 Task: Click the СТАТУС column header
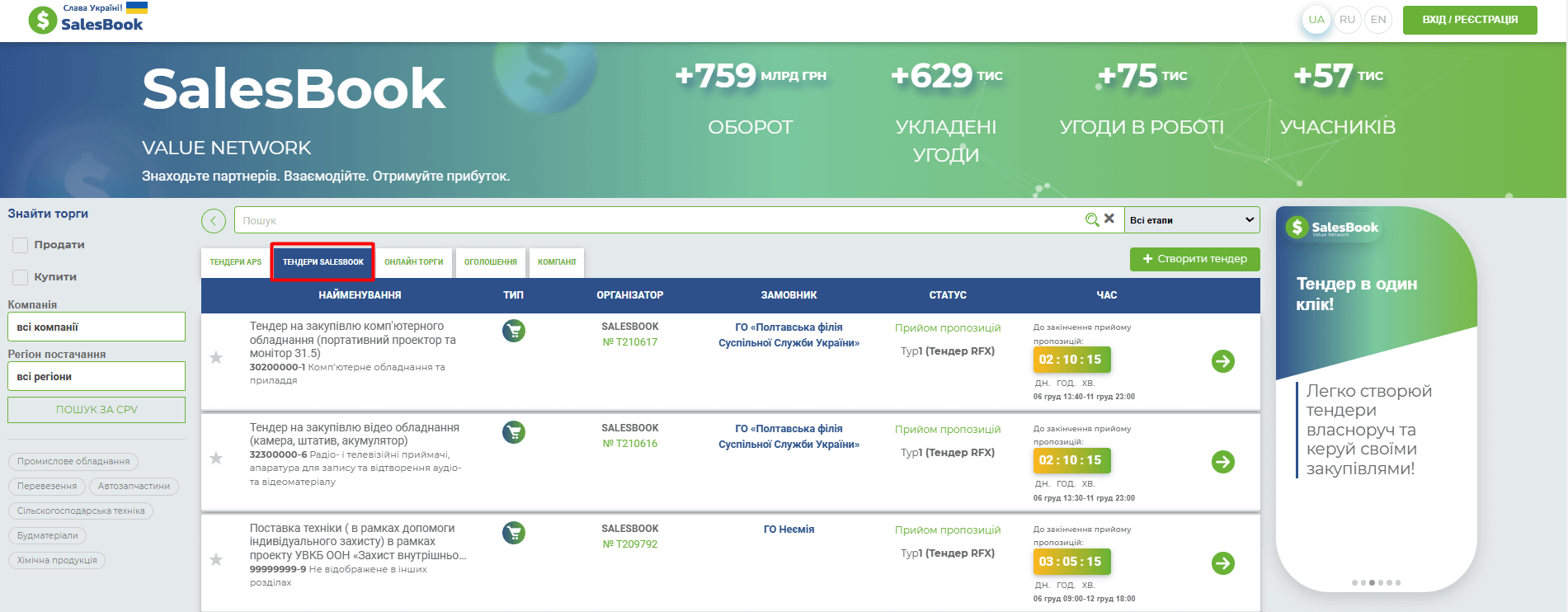click(x=948, y=295)
